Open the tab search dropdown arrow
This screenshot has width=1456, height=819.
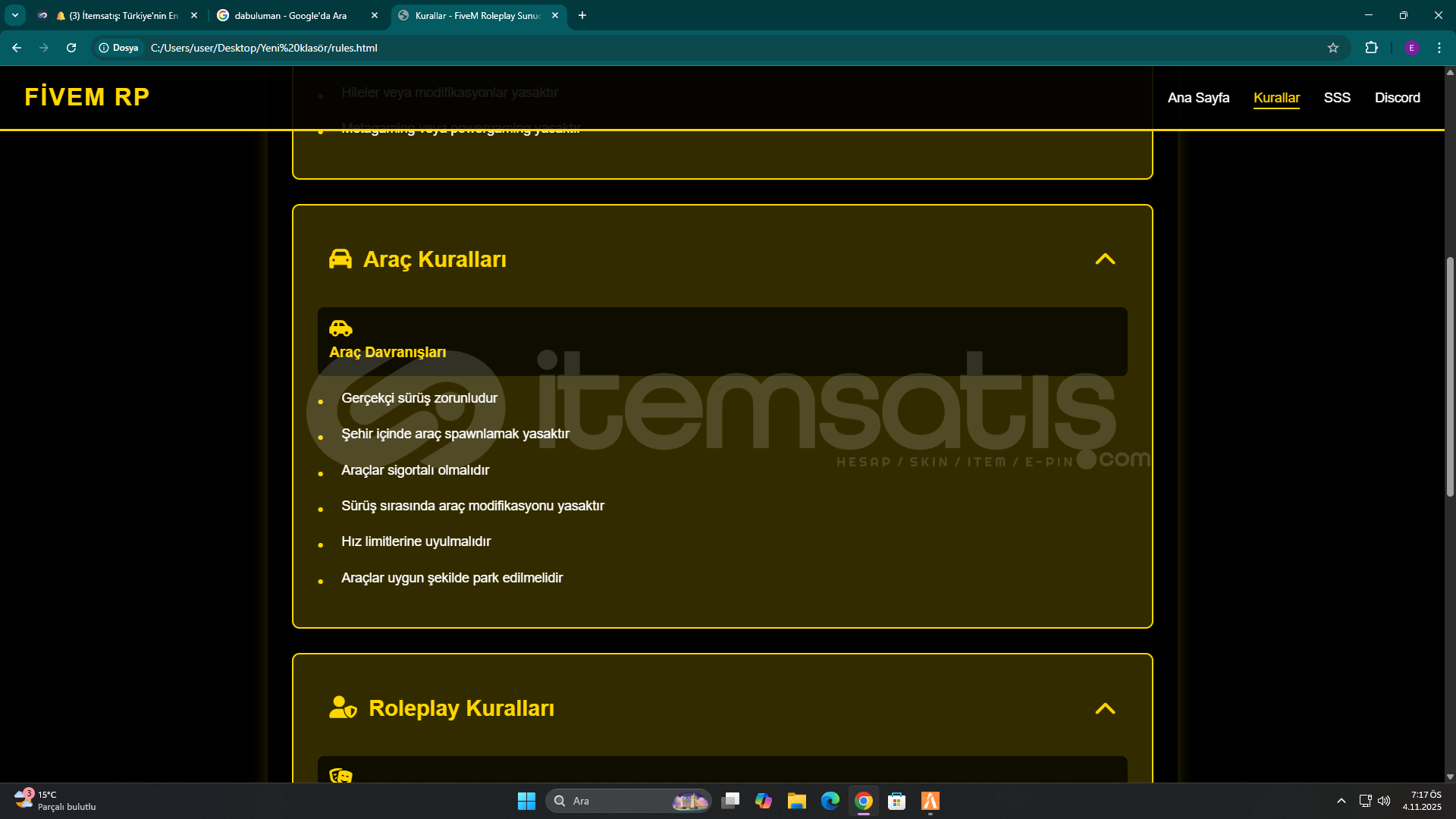[15, 15]
